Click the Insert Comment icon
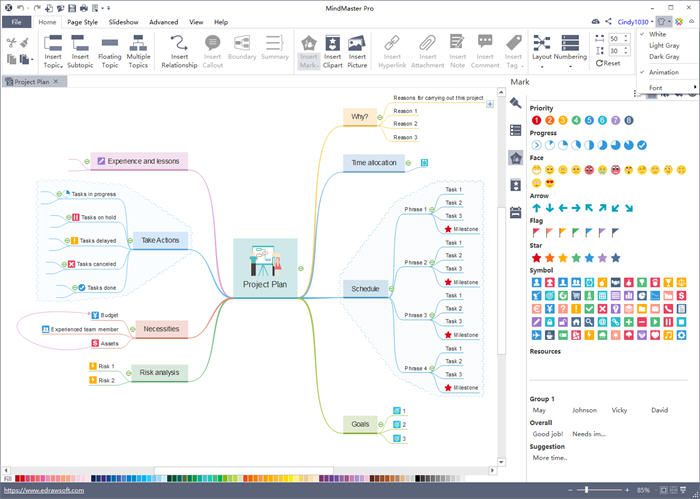This screenshot has width=700, height=499. point(485,42)
